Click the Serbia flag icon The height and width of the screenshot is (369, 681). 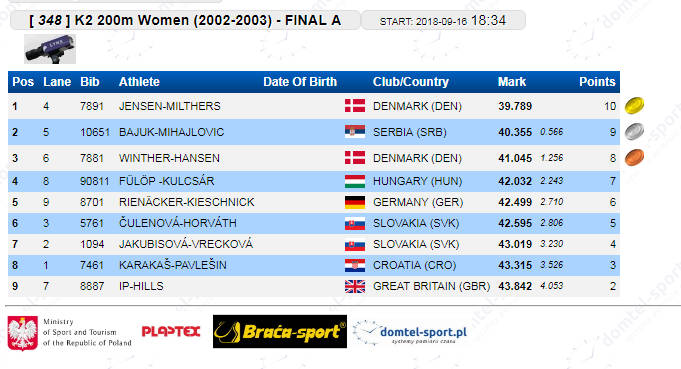pyautogui.click(x=355, y=132)
